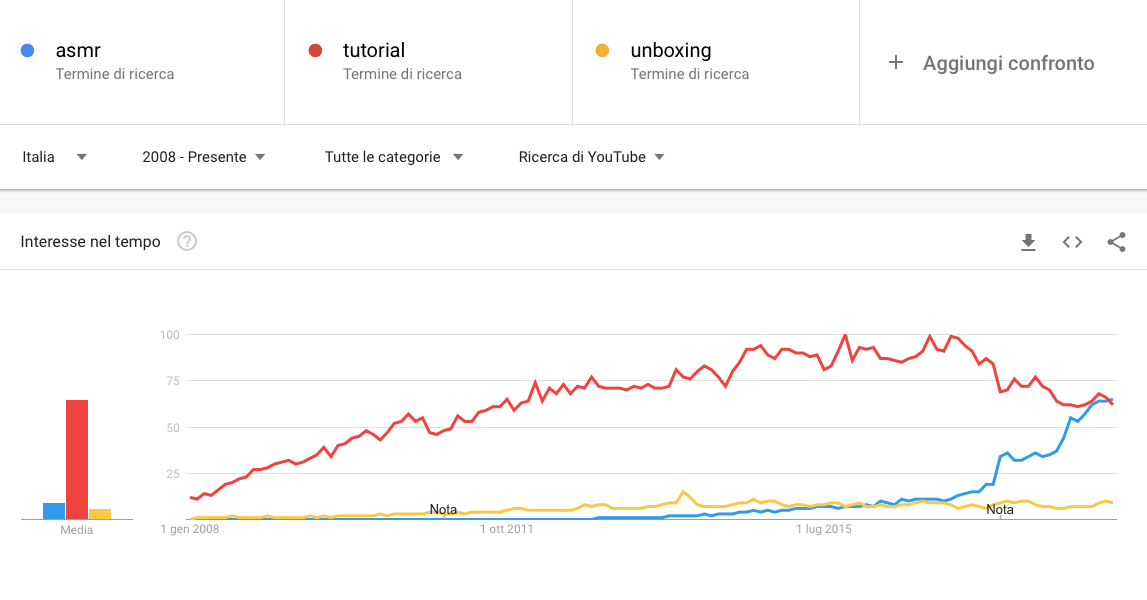Click the yellow unboxing color dot
This screenshot has width=1147, height=600.
click(603, 50)
